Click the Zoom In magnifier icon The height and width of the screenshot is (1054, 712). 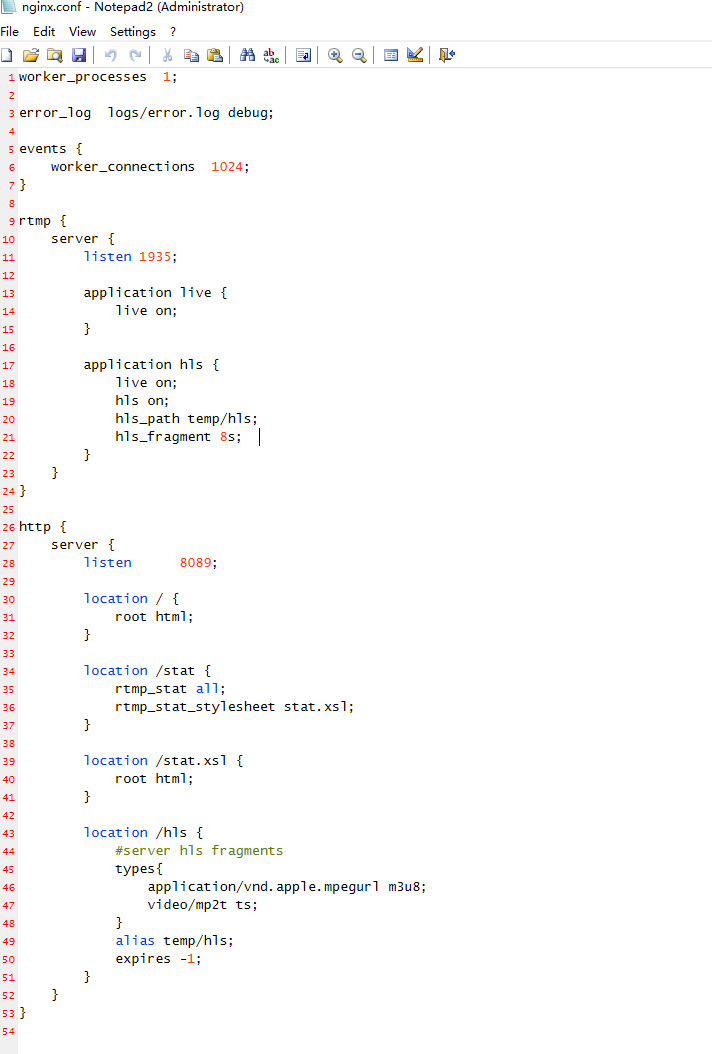click(335, 55)
